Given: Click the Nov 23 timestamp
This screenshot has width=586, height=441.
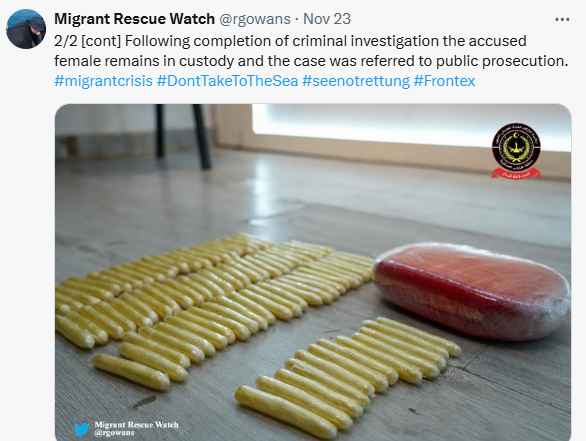Looking at the screenshot, I should (x=327, y=19).
